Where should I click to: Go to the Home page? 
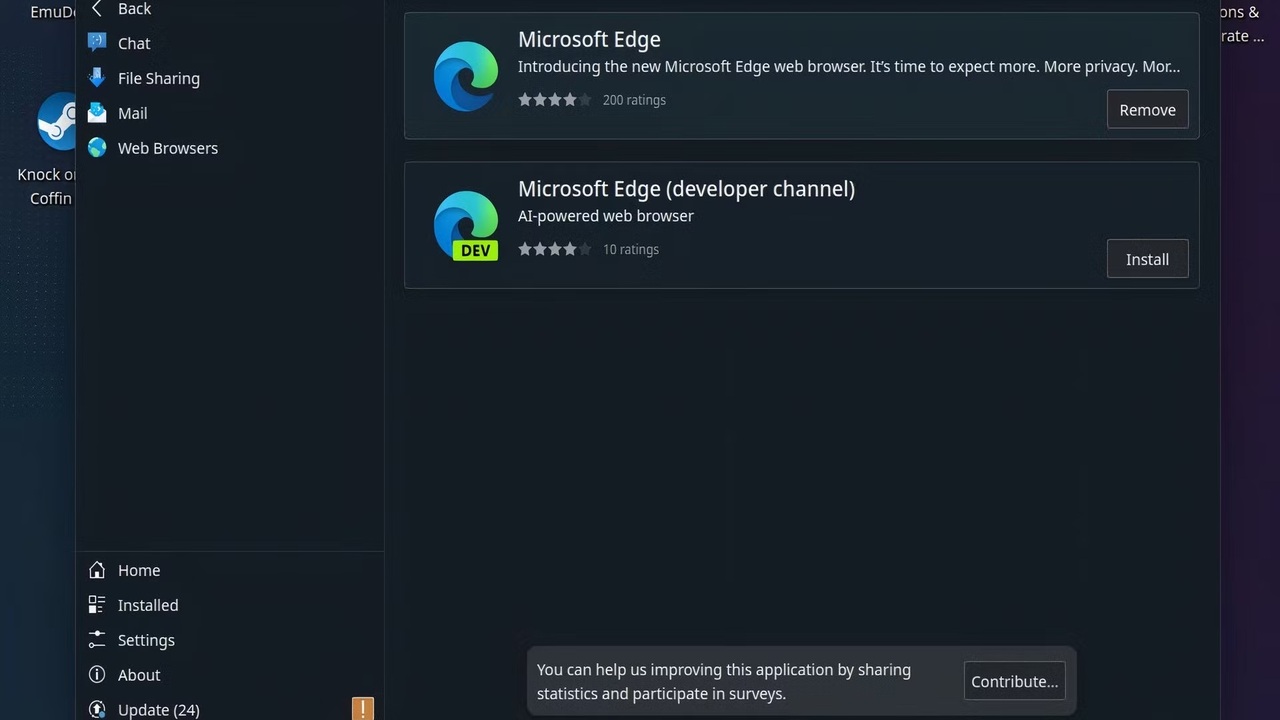[x=138, y=570]
